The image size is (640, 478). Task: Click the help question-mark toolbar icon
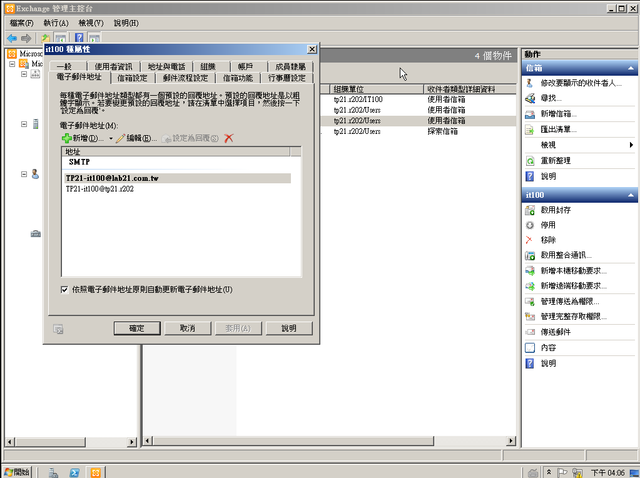point(79,38)
